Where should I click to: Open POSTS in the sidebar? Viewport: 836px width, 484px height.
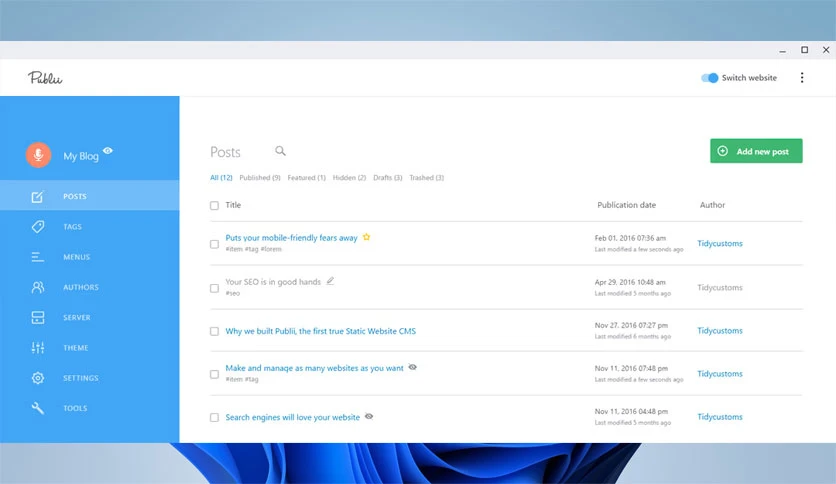[90, 196]
